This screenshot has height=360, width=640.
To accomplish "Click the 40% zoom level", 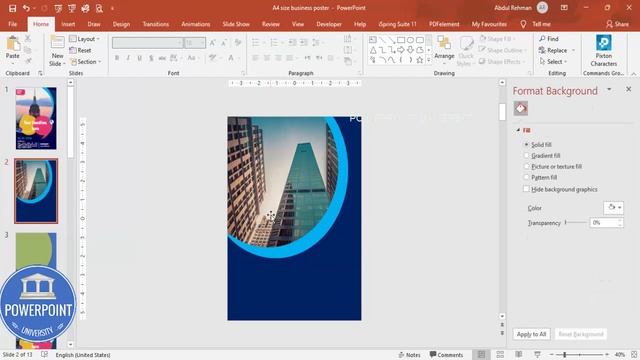I will (x=620, y=355).
